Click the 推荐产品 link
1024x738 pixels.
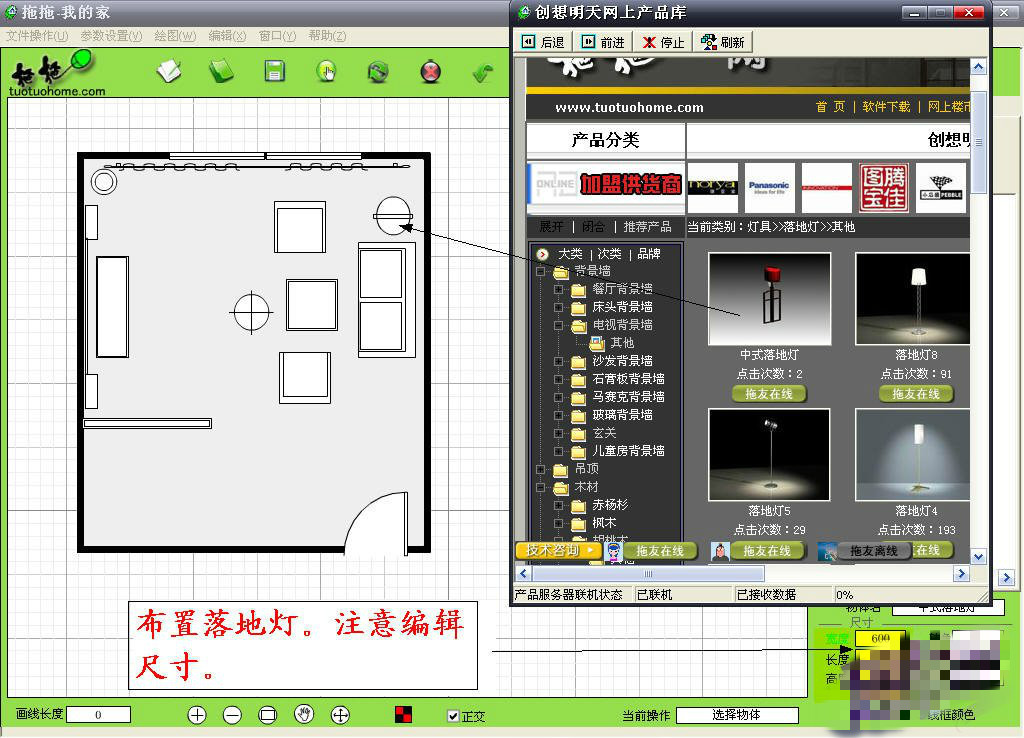point(647,227)
